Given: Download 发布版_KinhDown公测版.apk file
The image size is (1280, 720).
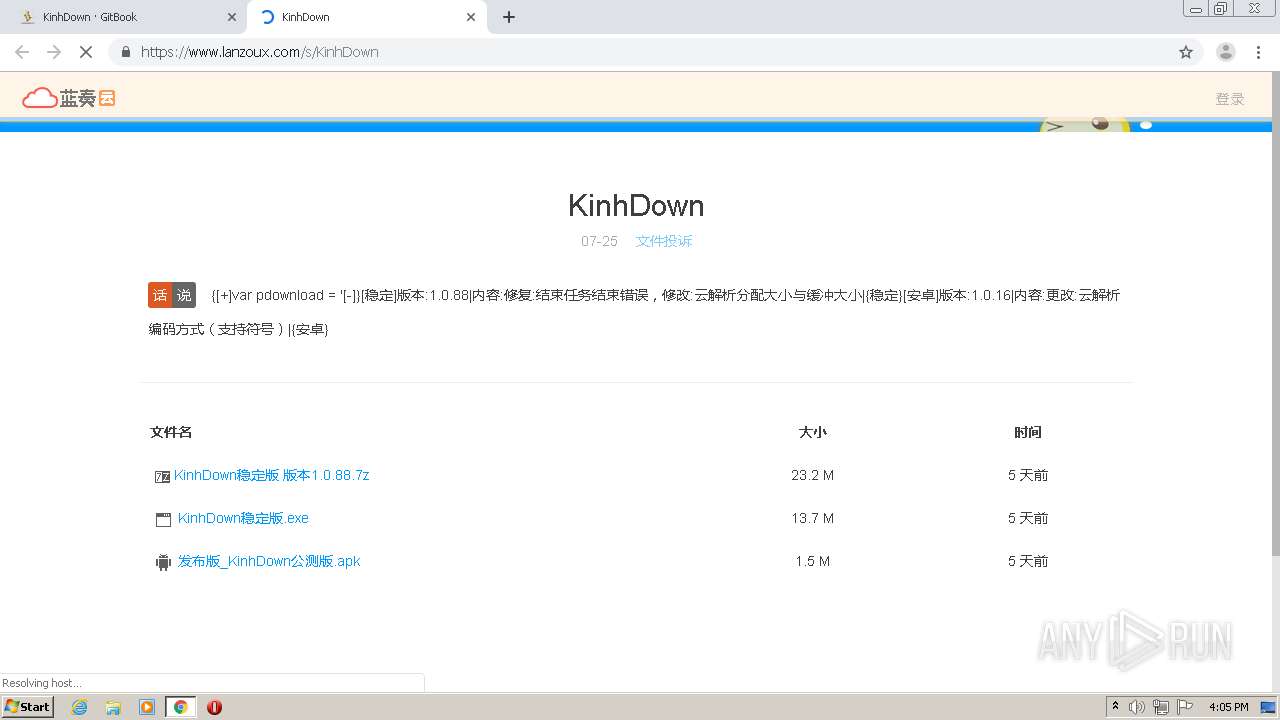Looking at the screenshot, I should pyautogui.click(x=269, y=561).
